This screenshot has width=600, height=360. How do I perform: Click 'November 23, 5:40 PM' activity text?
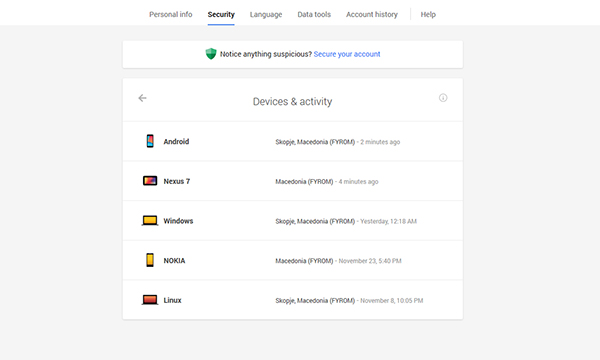click(x=370, y=261)
